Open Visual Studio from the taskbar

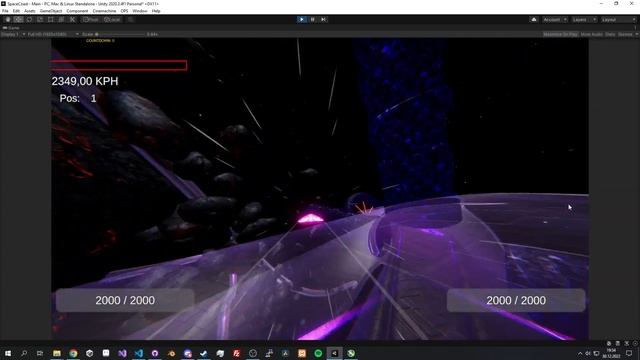point(122,353)
